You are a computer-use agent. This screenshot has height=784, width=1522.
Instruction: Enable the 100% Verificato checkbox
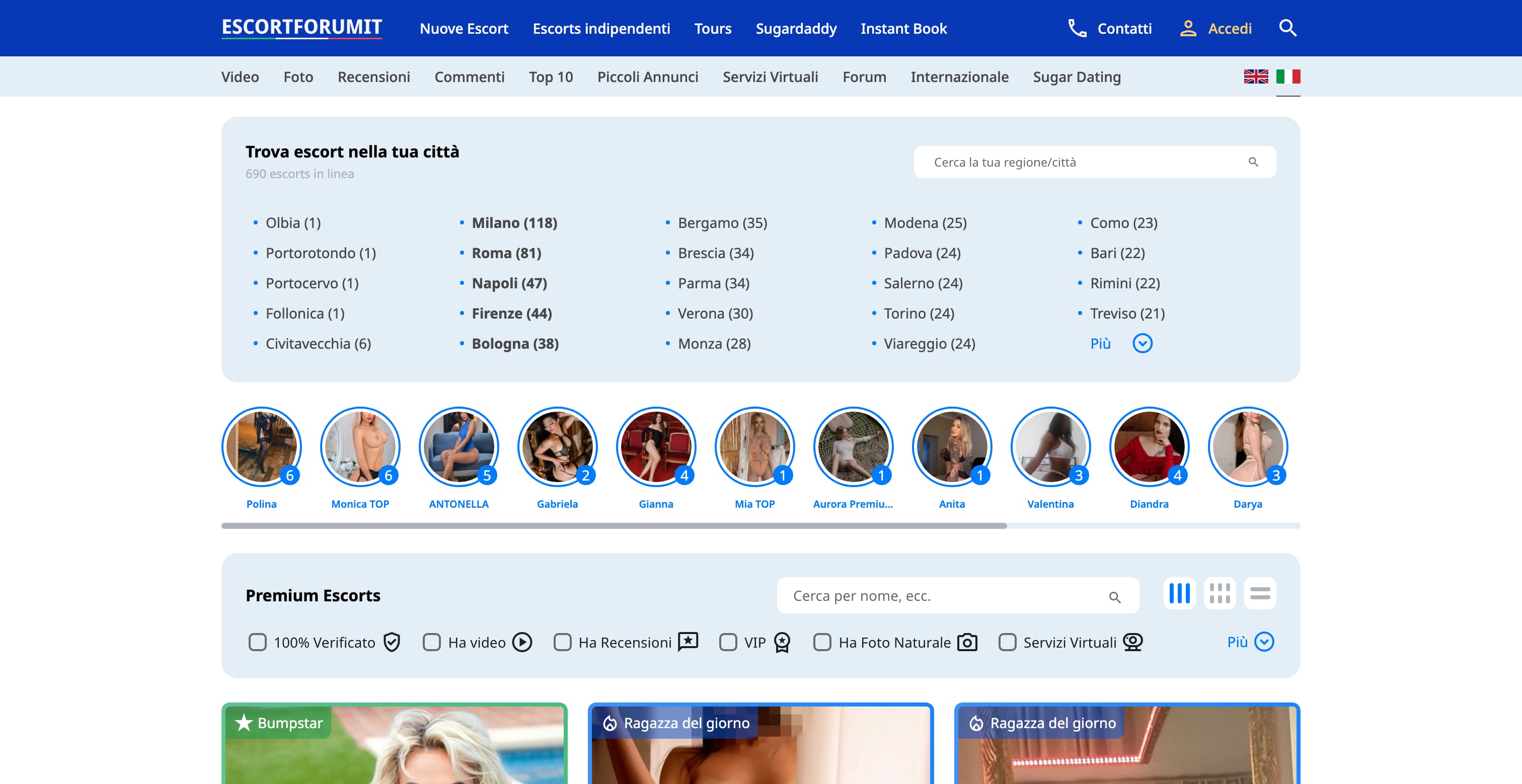tap(258, 642)
